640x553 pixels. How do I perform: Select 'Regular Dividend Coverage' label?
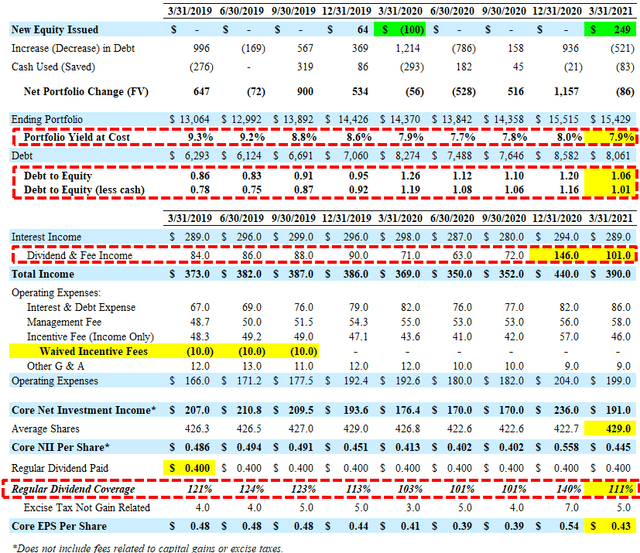point(73,489)
